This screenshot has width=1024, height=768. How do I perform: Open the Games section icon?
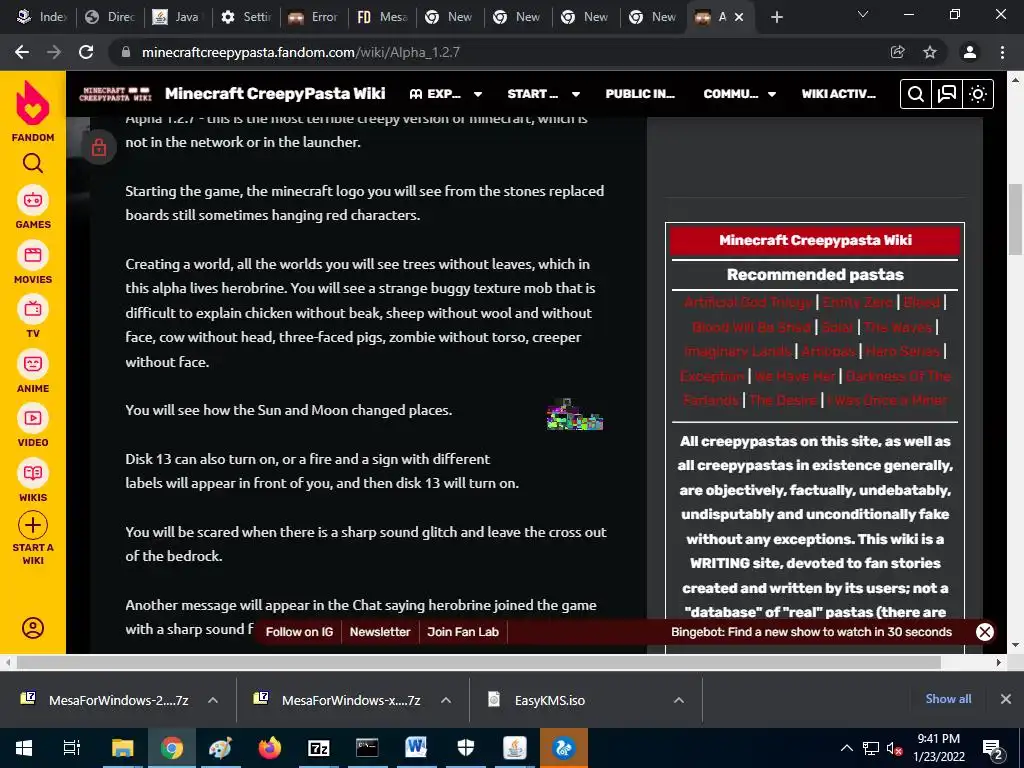[x=33, y=200]
